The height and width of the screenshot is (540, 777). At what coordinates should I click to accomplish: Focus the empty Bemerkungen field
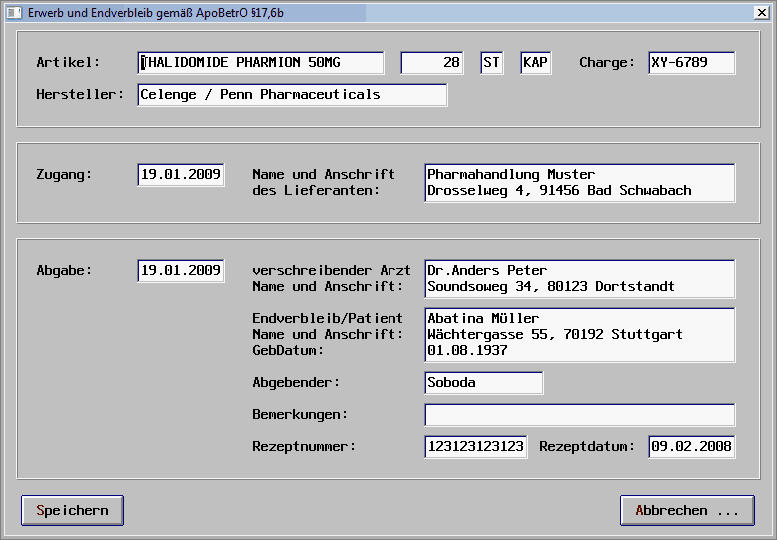[x=579, y=415]
